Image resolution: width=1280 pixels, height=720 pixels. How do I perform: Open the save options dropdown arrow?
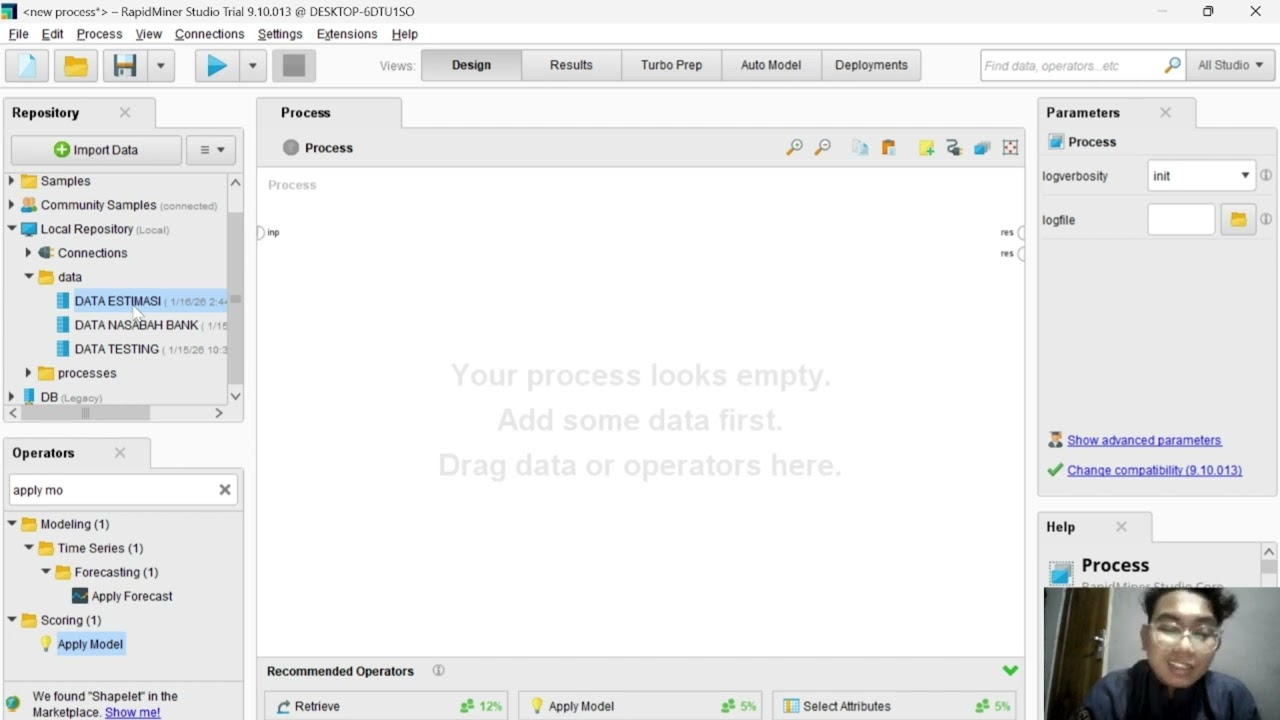coord(160,66)
